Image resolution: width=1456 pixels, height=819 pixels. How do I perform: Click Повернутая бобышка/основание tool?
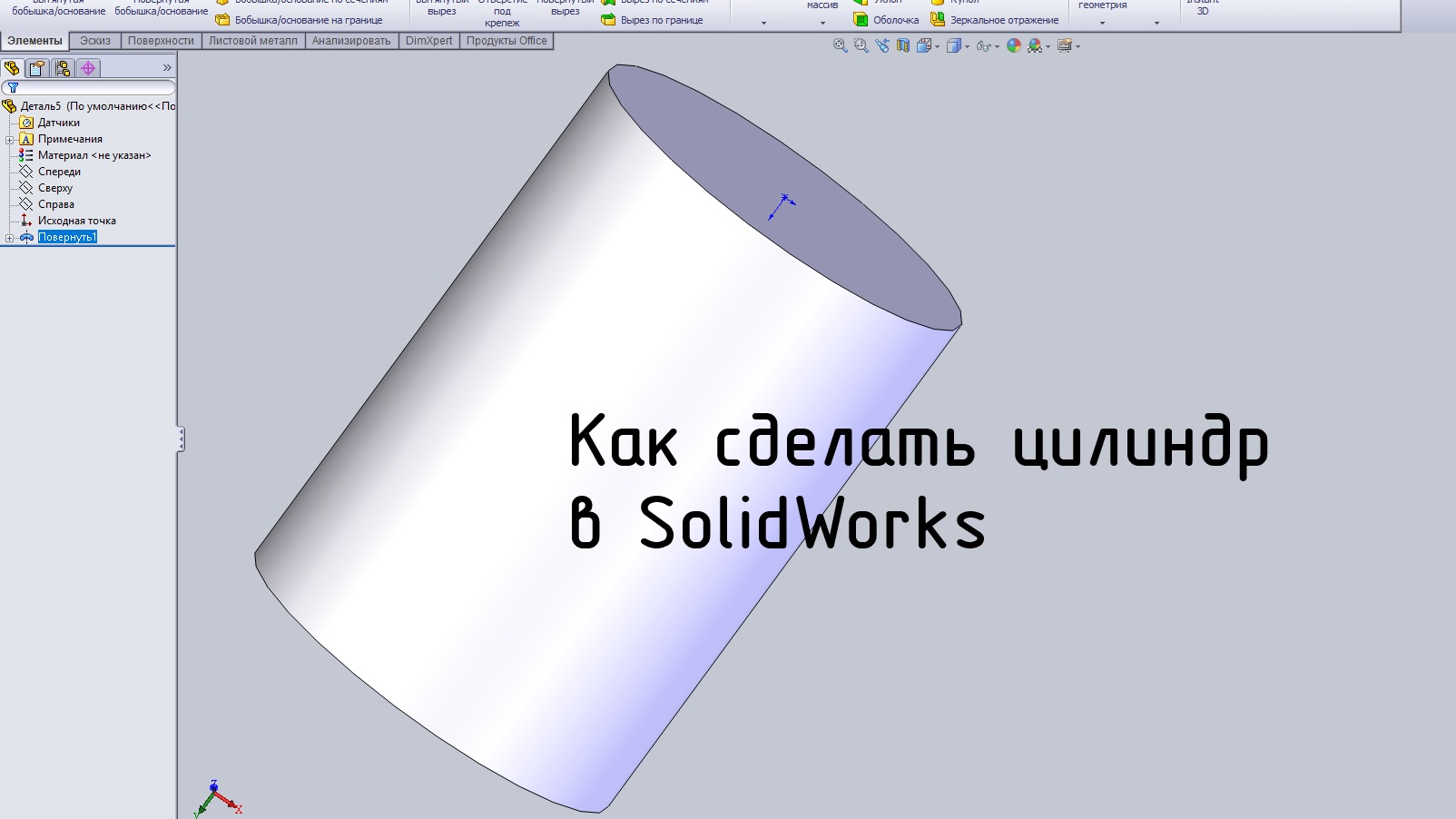pos(162,8)
